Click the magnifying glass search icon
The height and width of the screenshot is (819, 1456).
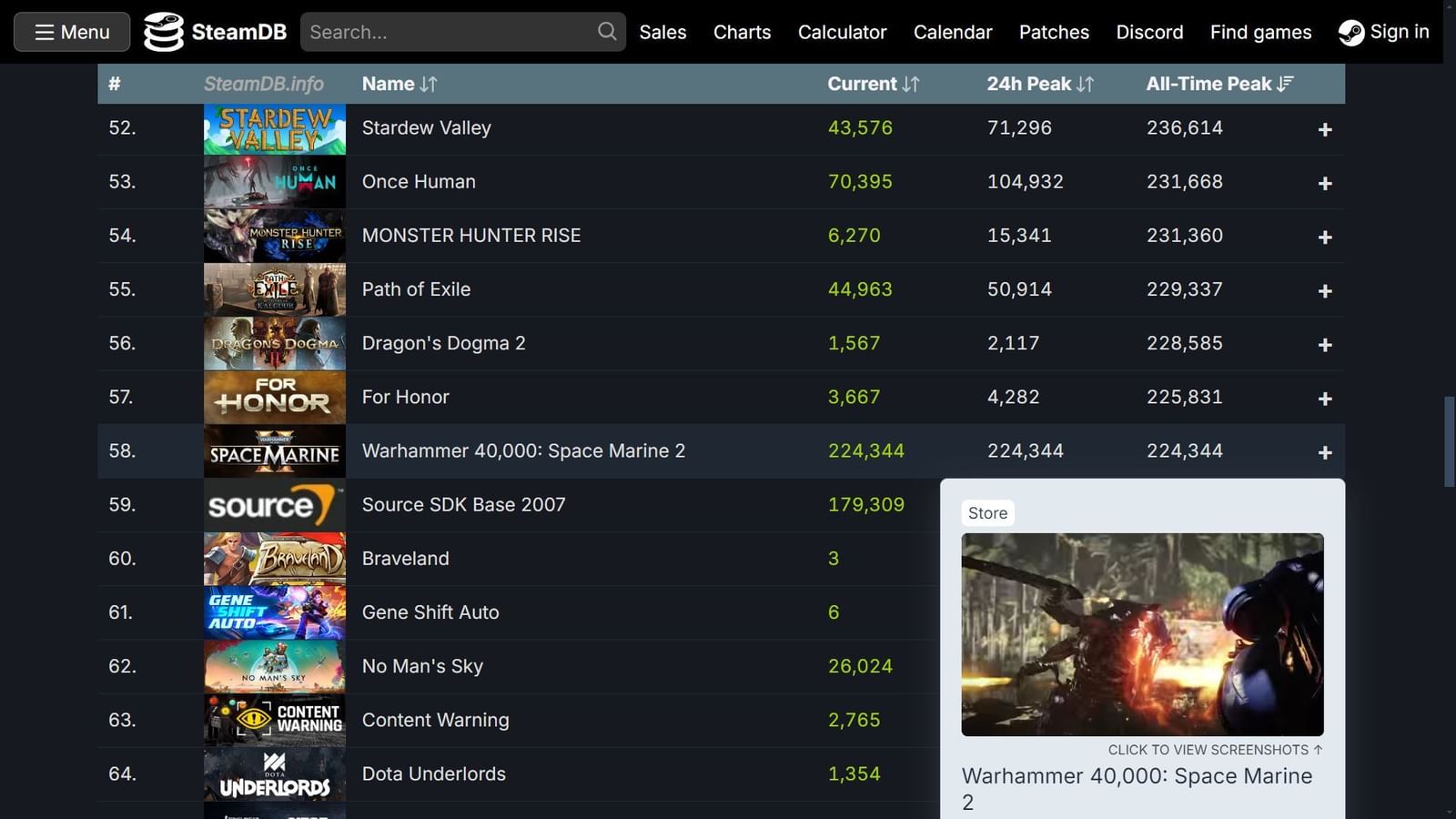click(606, 31)
